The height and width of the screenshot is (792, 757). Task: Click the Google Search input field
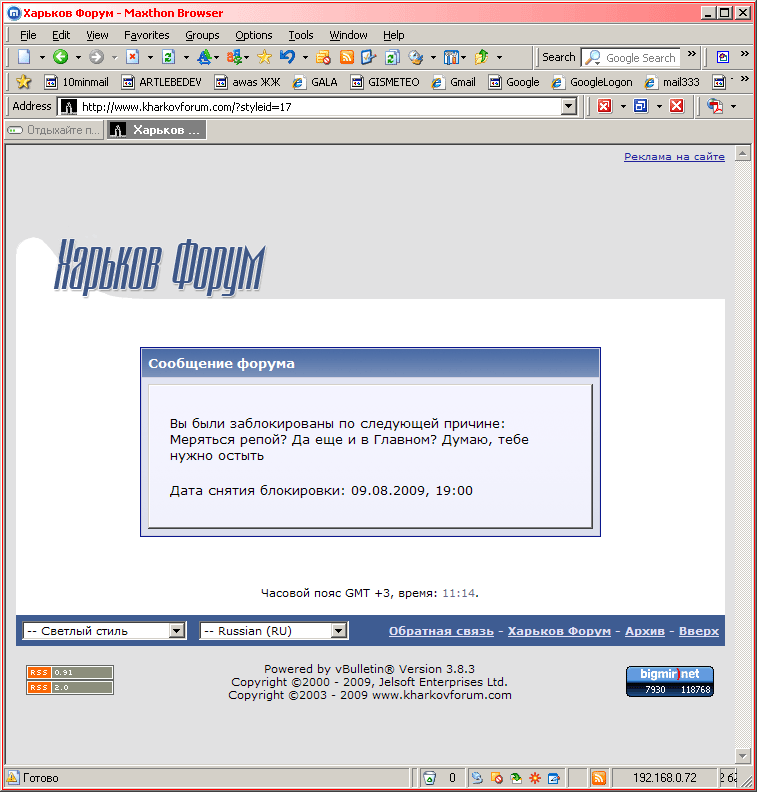tap(631, 58)
